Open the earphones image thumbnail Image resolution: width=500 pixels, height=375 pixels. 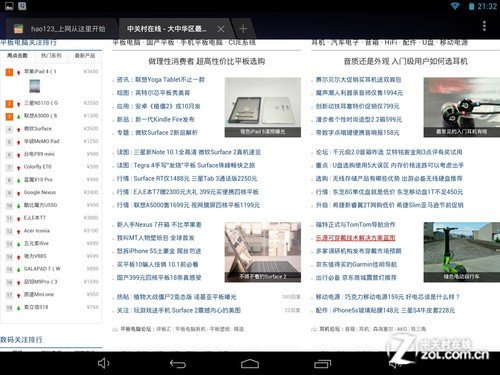(462, 107)
